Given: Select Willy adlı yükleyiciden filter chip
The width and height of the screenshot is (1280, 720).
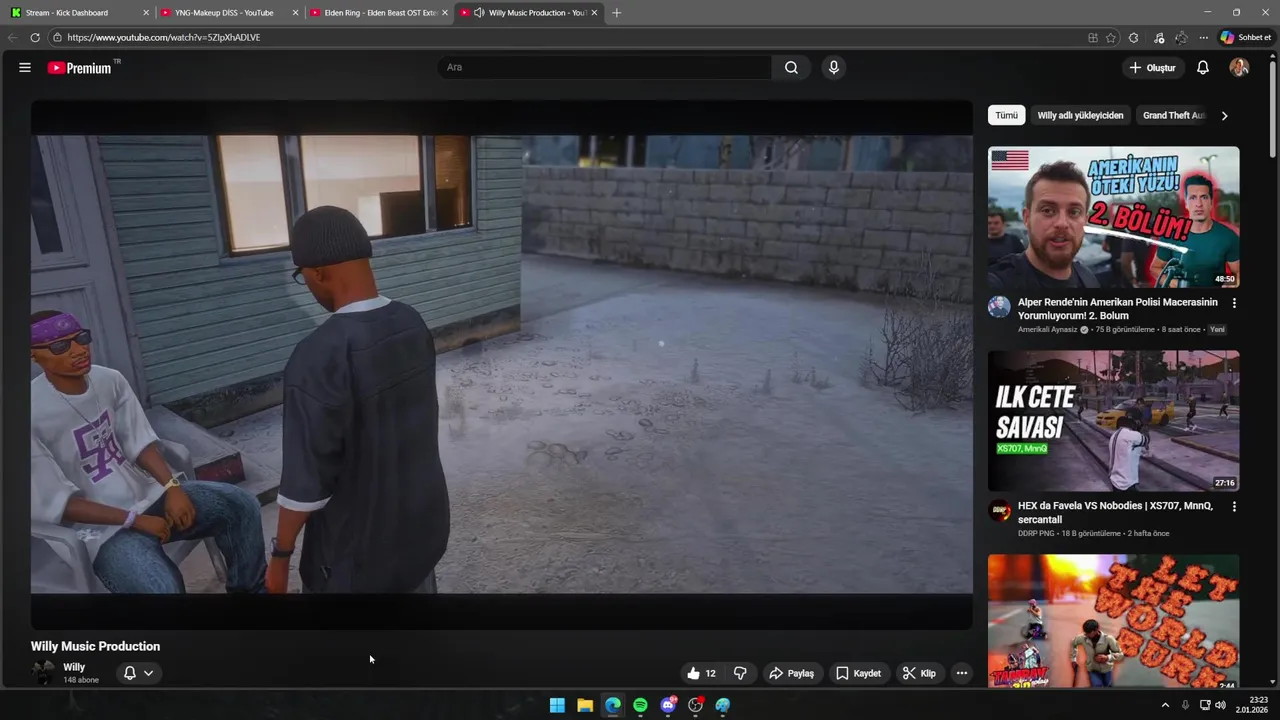Looking at the screenshot, I should click(1080, 115).
